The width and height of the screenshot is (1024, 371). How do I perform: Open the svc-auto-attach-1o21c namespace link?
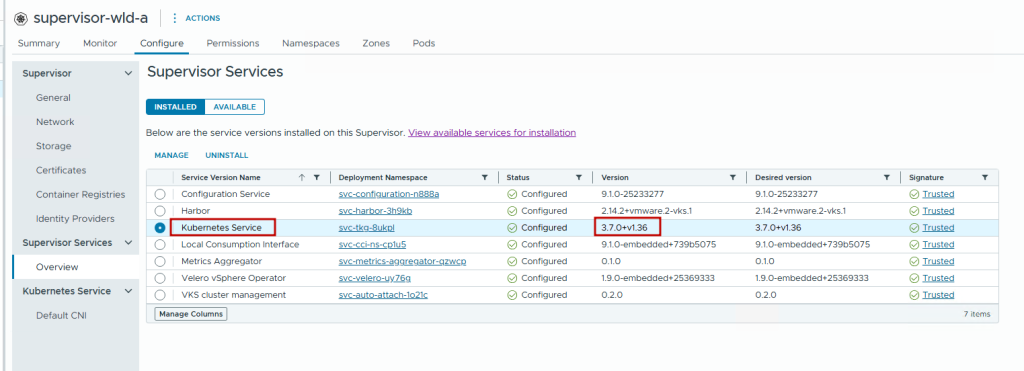[x=383, y=295]
